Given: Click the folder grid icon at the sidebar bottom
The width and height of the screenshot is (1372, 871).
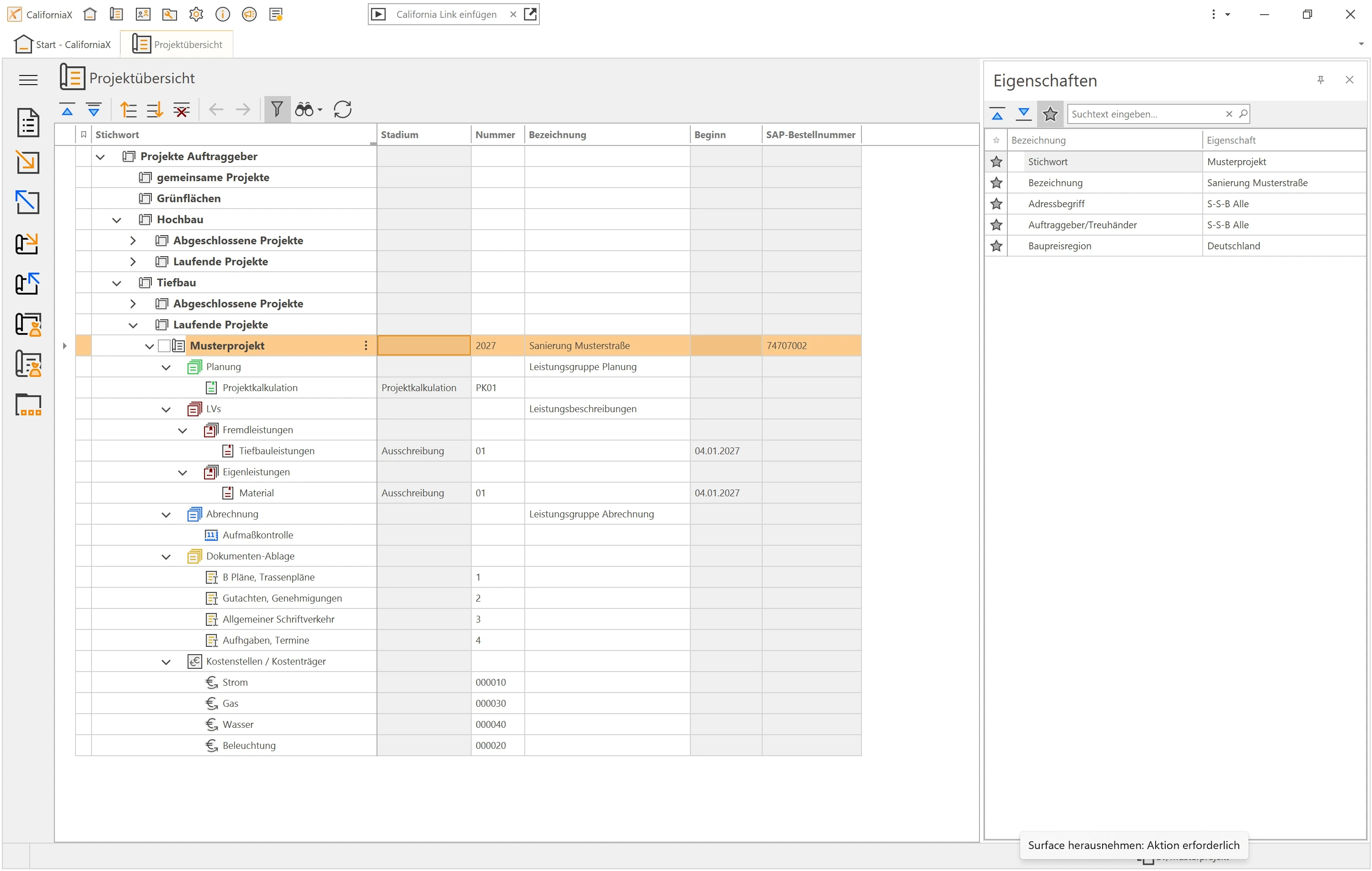Looking at the screenshot, I should click(x=28, y=404).
